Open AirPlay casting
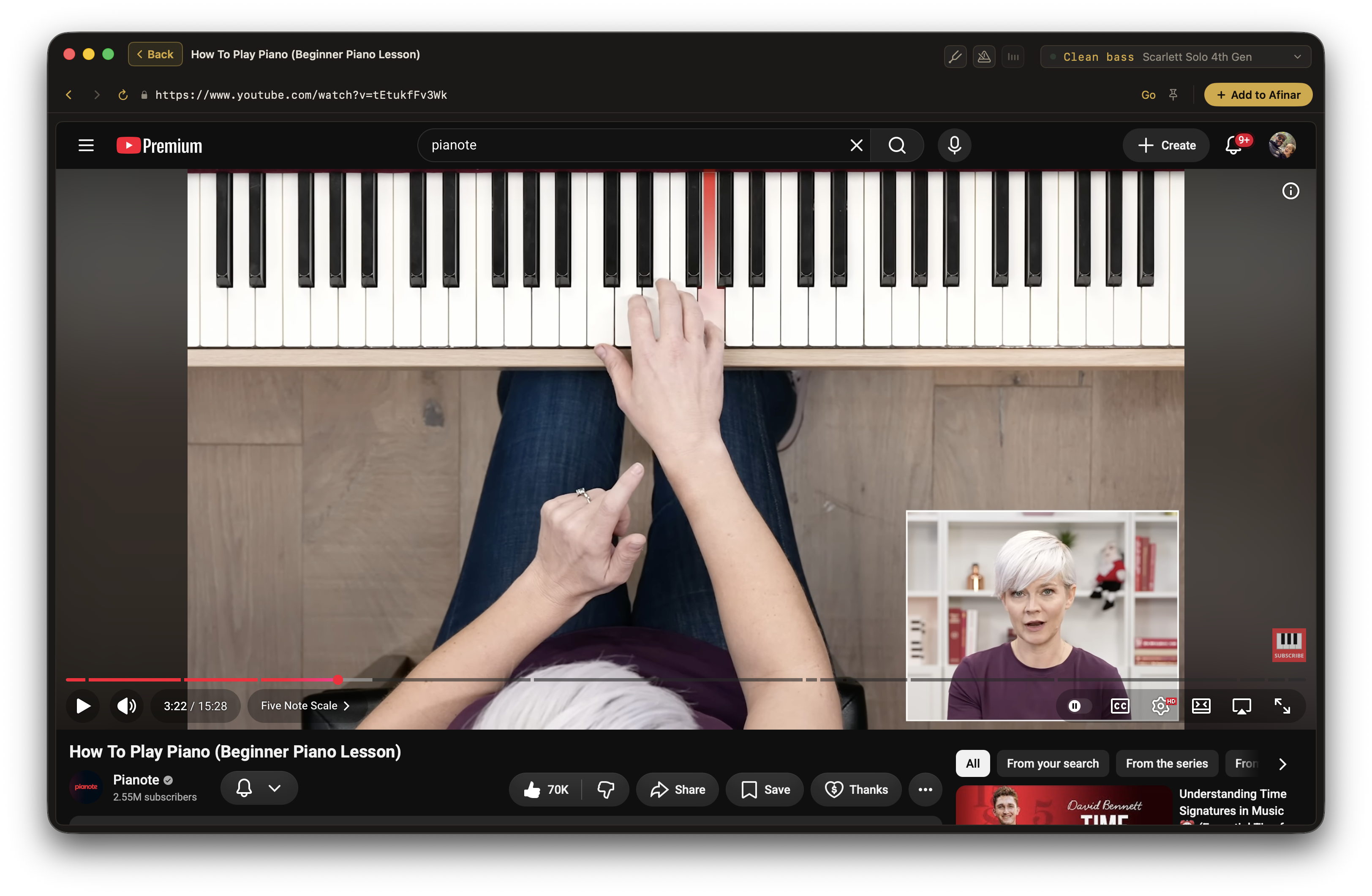 pos(1242,706)
